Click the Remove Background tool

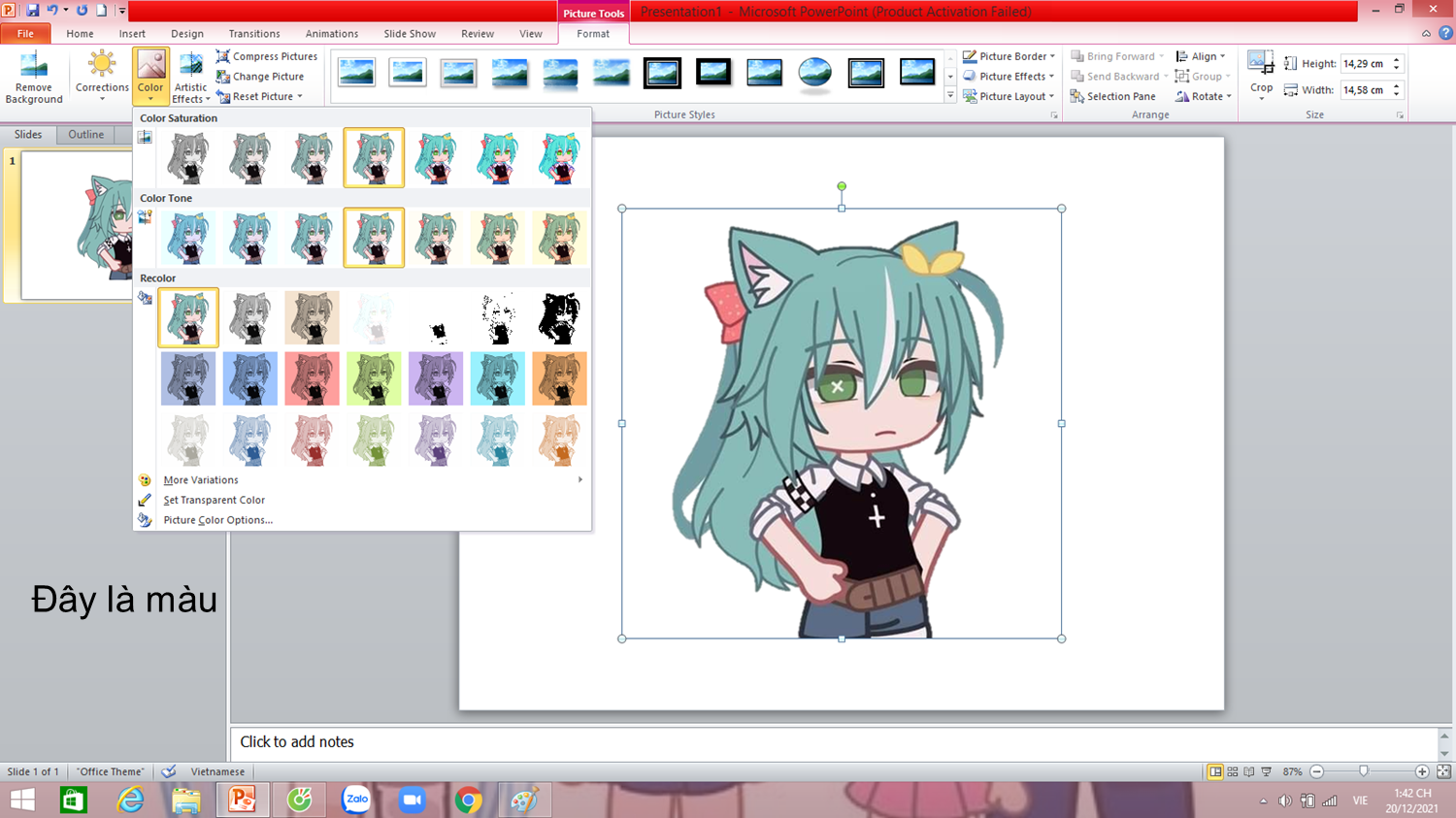click(34, 77)
